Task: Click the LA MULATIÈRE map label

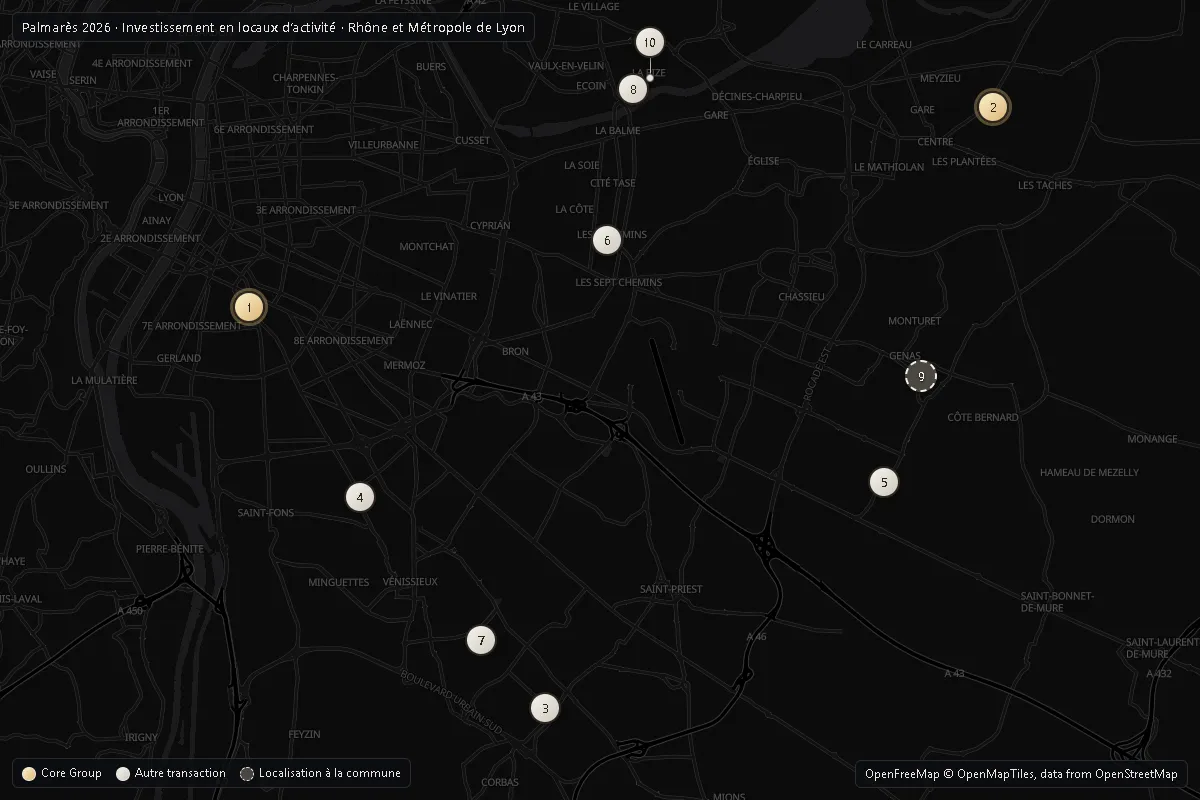Action: pos(104,381)
